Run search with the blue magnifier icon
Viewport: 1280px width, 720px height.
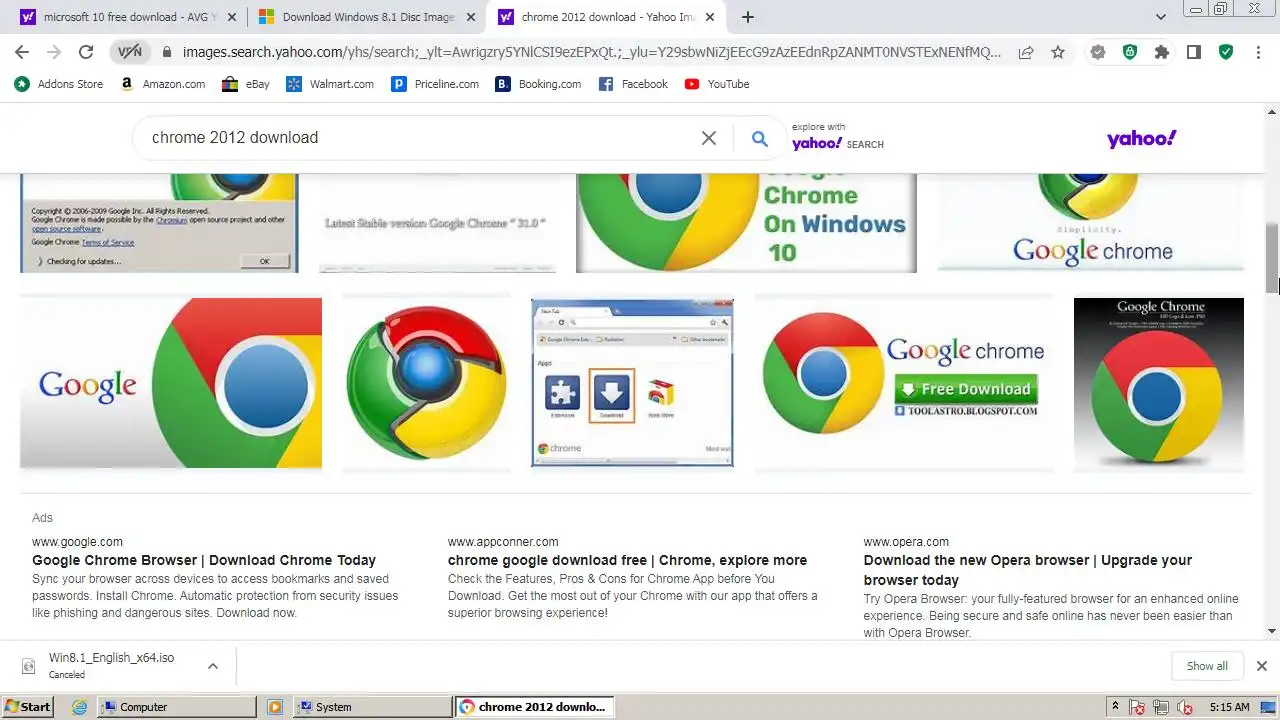760,139
